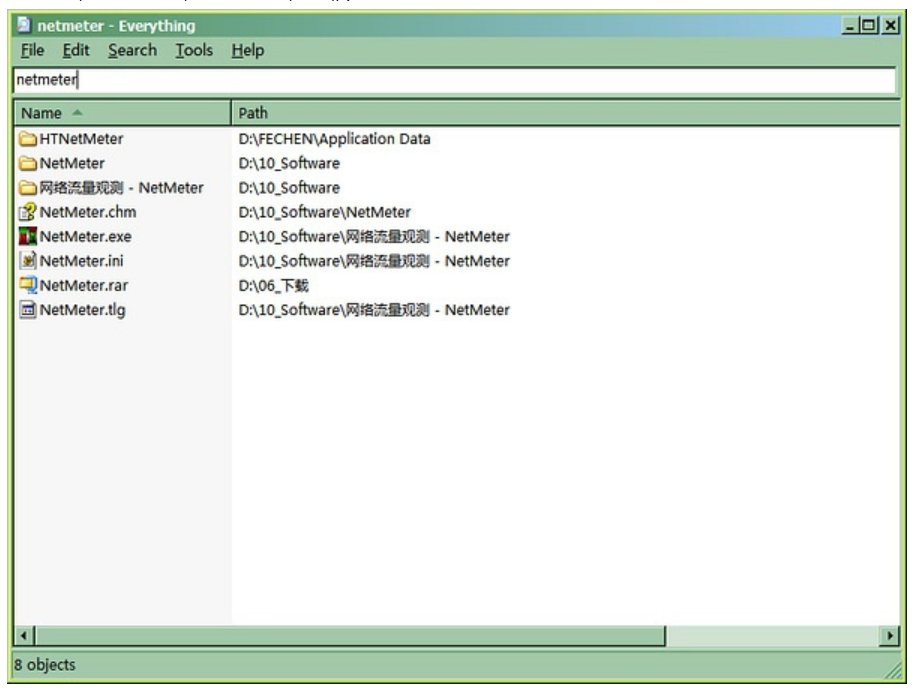Viewport: 920px width, 698px height.
Task: Select the NetMeter.exe file name
Action: (85, 237)
